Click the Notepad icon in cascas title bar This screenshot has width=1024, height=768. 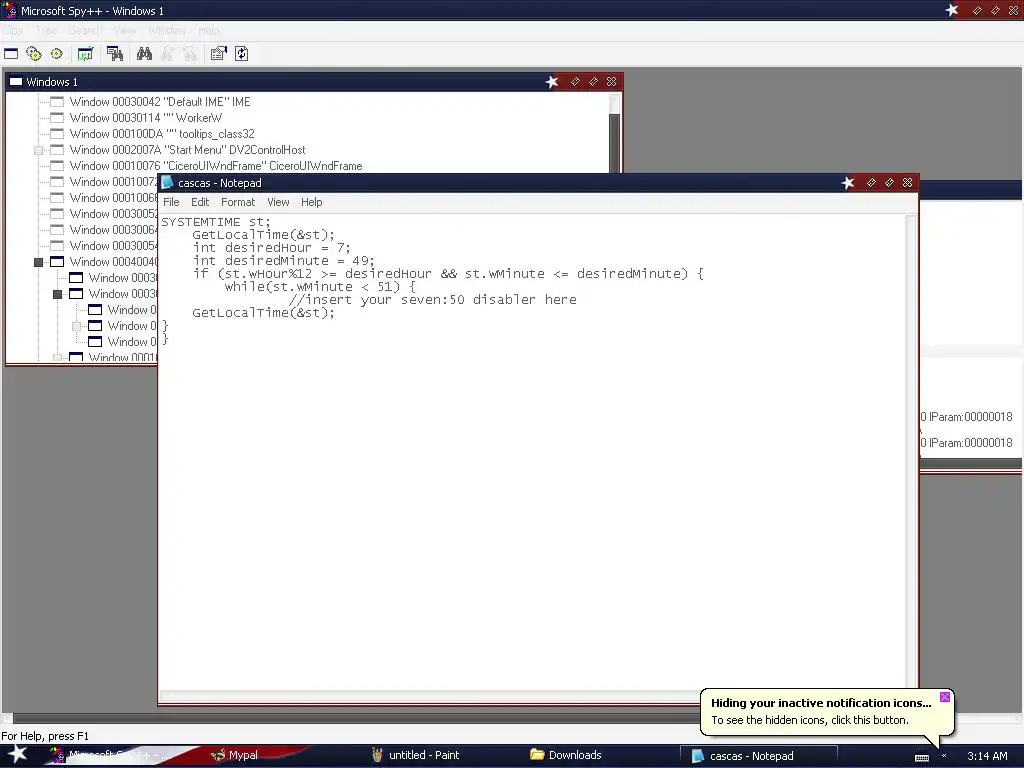(168, 183)
